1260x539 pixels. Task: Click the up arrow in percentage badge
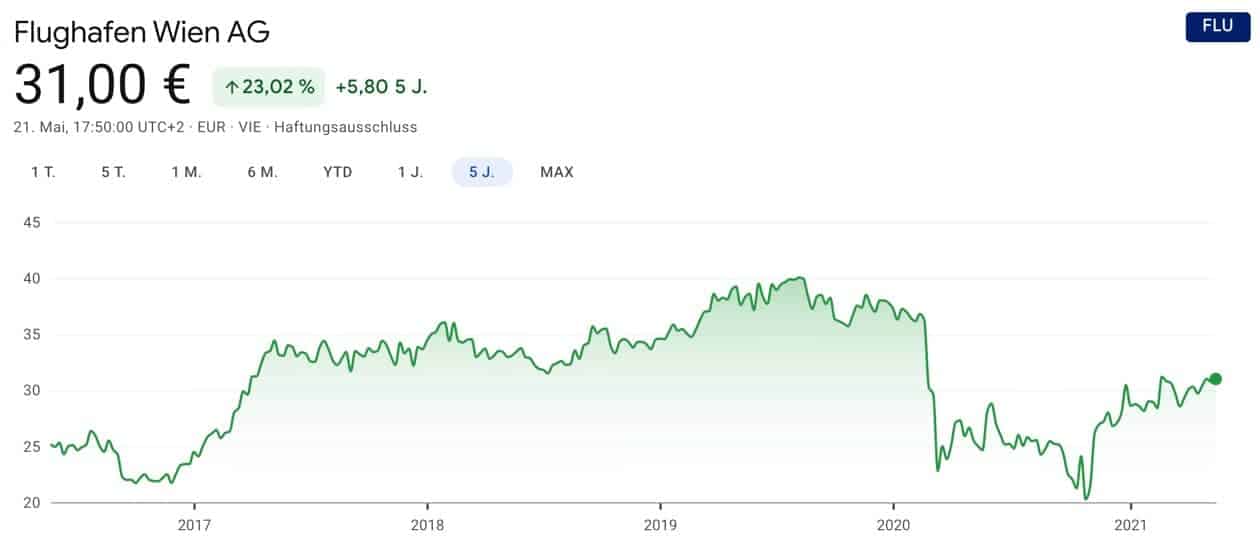point(231,88)
